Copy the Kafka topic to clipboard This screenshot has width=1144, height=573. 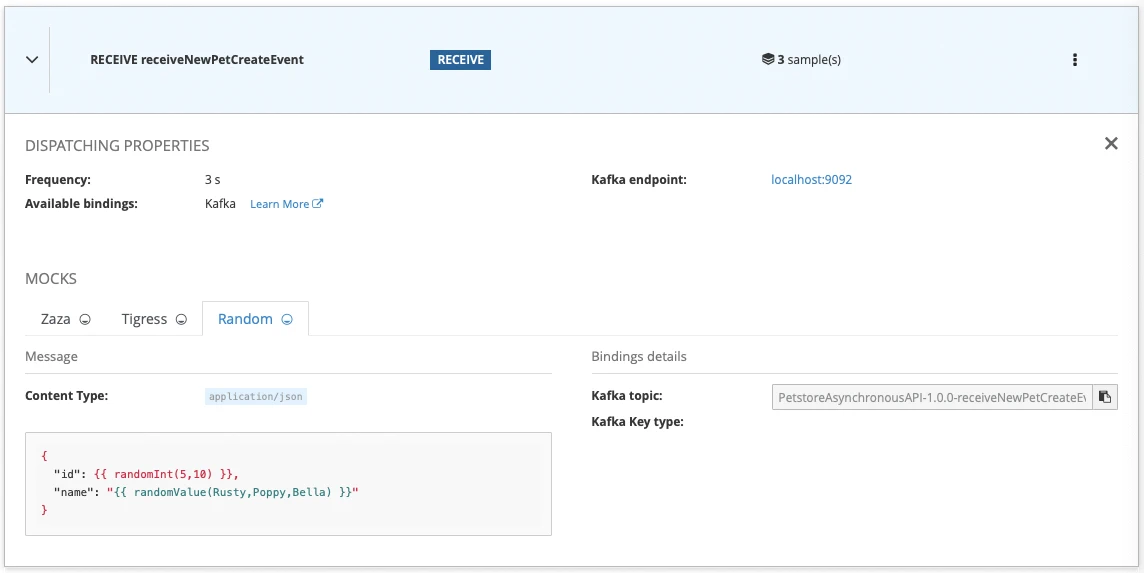[x=1104, y=397]
